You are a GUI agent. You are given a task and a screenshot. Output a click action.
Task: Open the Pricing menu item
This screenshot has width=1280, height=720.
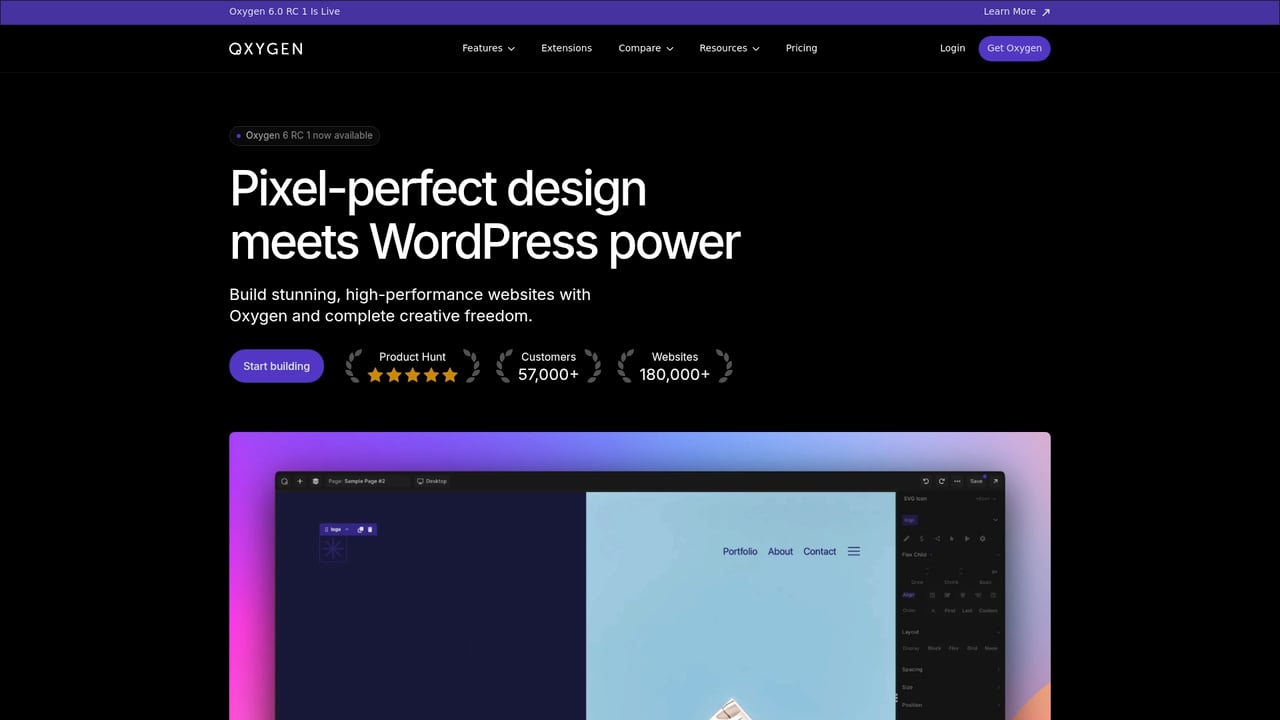[x=801, y=48]
